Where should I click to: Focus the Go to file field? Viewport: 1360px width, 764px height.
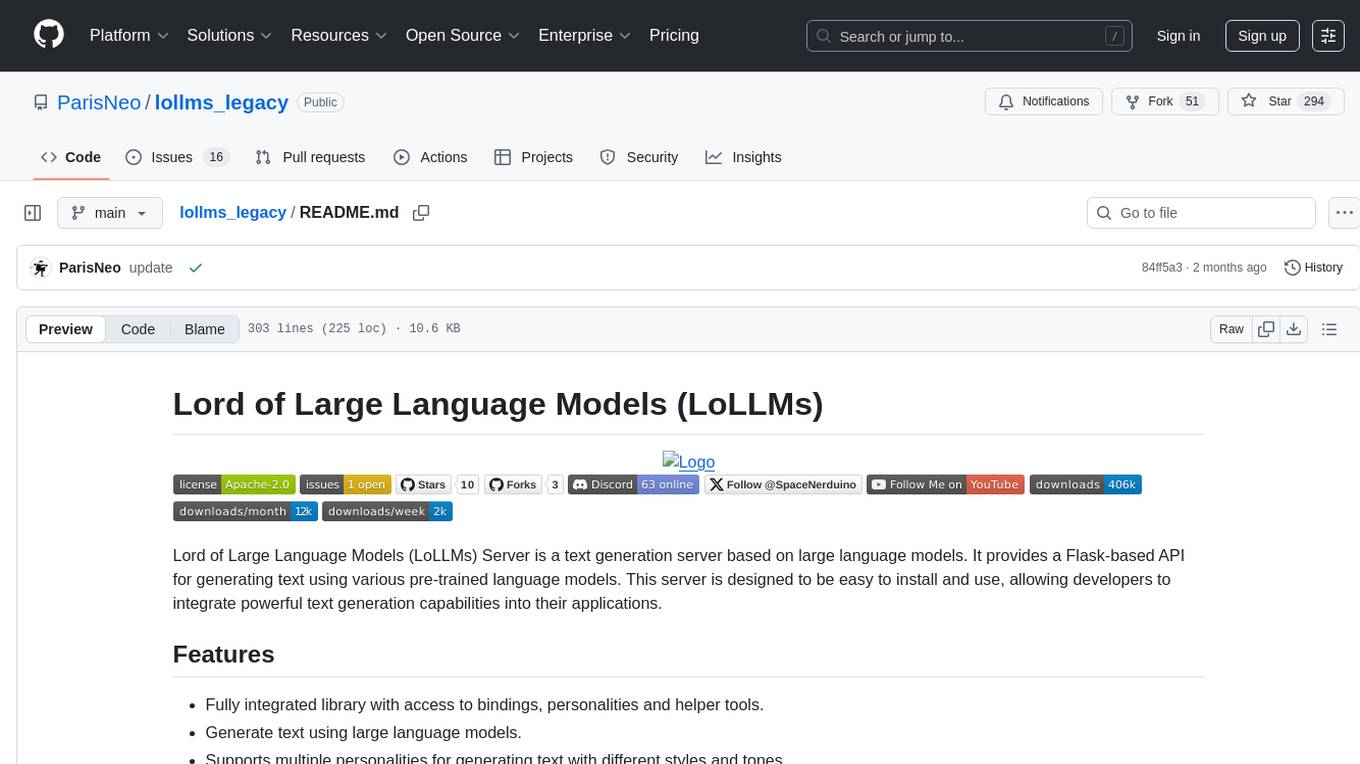pos(1201,213)
